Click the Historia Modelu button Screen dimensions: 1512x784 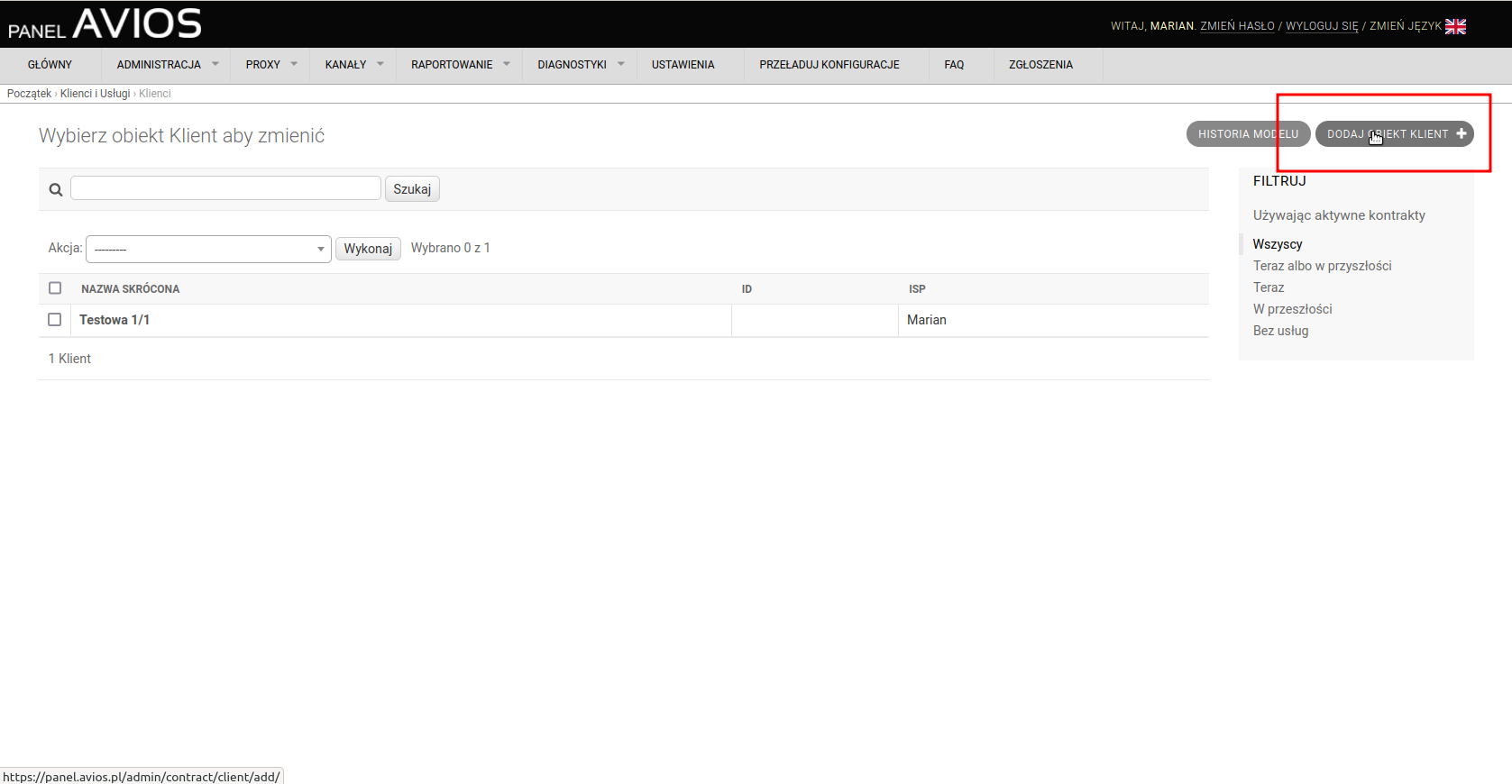click(x=1248, y=134)
